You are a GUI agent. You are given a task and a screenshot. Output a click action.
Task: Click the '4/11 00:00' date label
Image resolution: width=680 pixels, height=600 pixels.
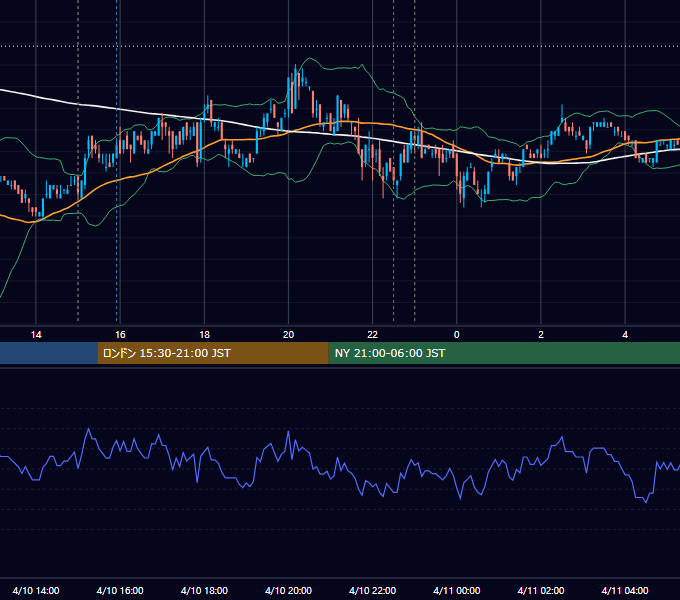pos(457,590)
